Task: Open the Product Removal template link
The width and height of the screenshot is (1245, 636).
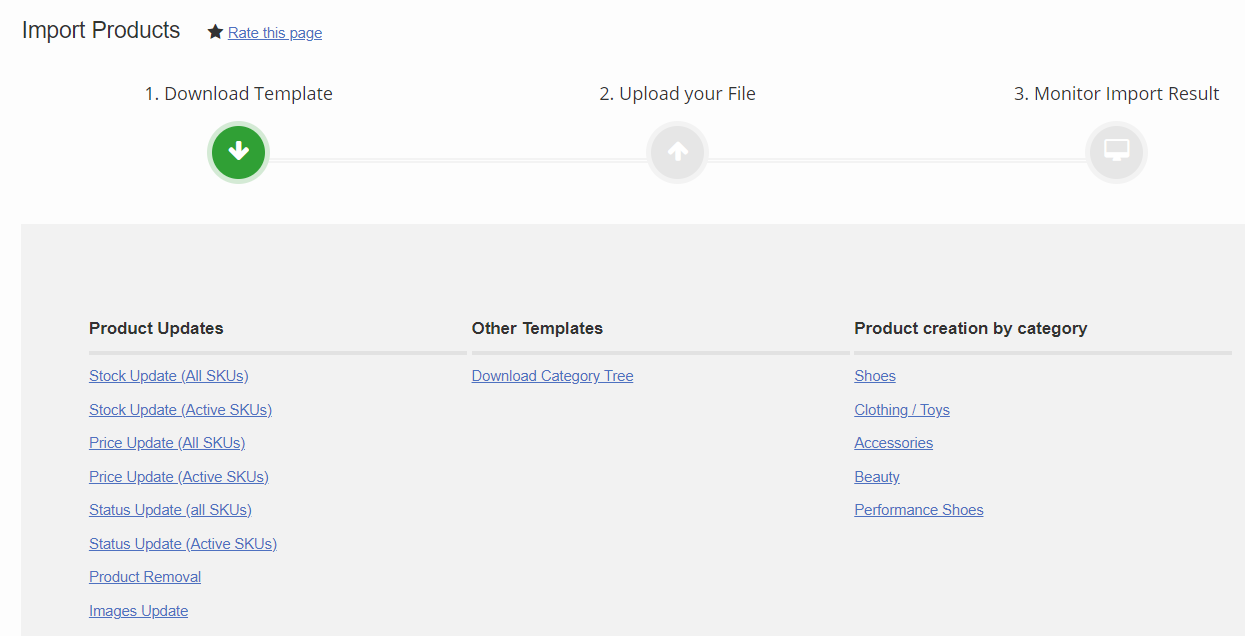Action: tap(145, 577)
